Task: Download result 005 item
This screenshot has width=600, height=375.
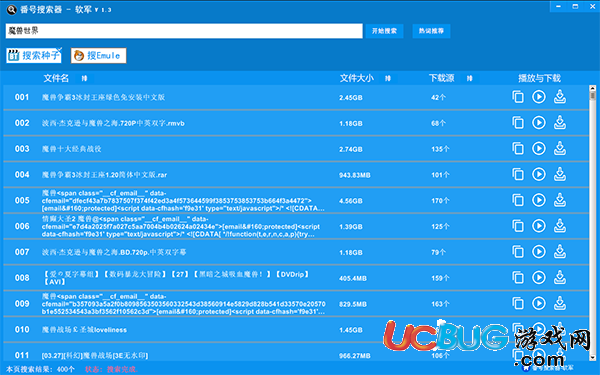Action: click(x=560, y=200)
